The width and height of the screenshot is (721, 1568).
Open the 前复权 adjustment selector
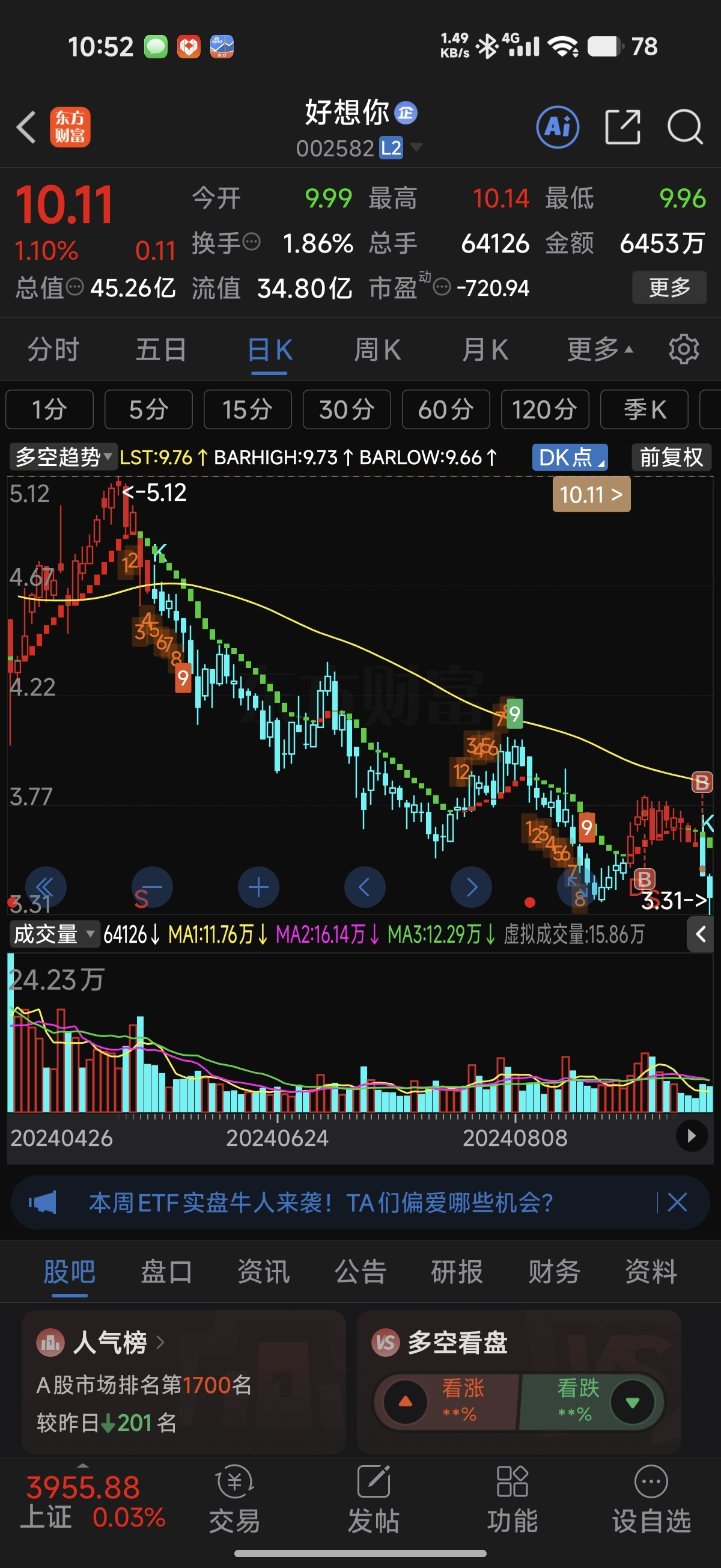pos(671,457)
